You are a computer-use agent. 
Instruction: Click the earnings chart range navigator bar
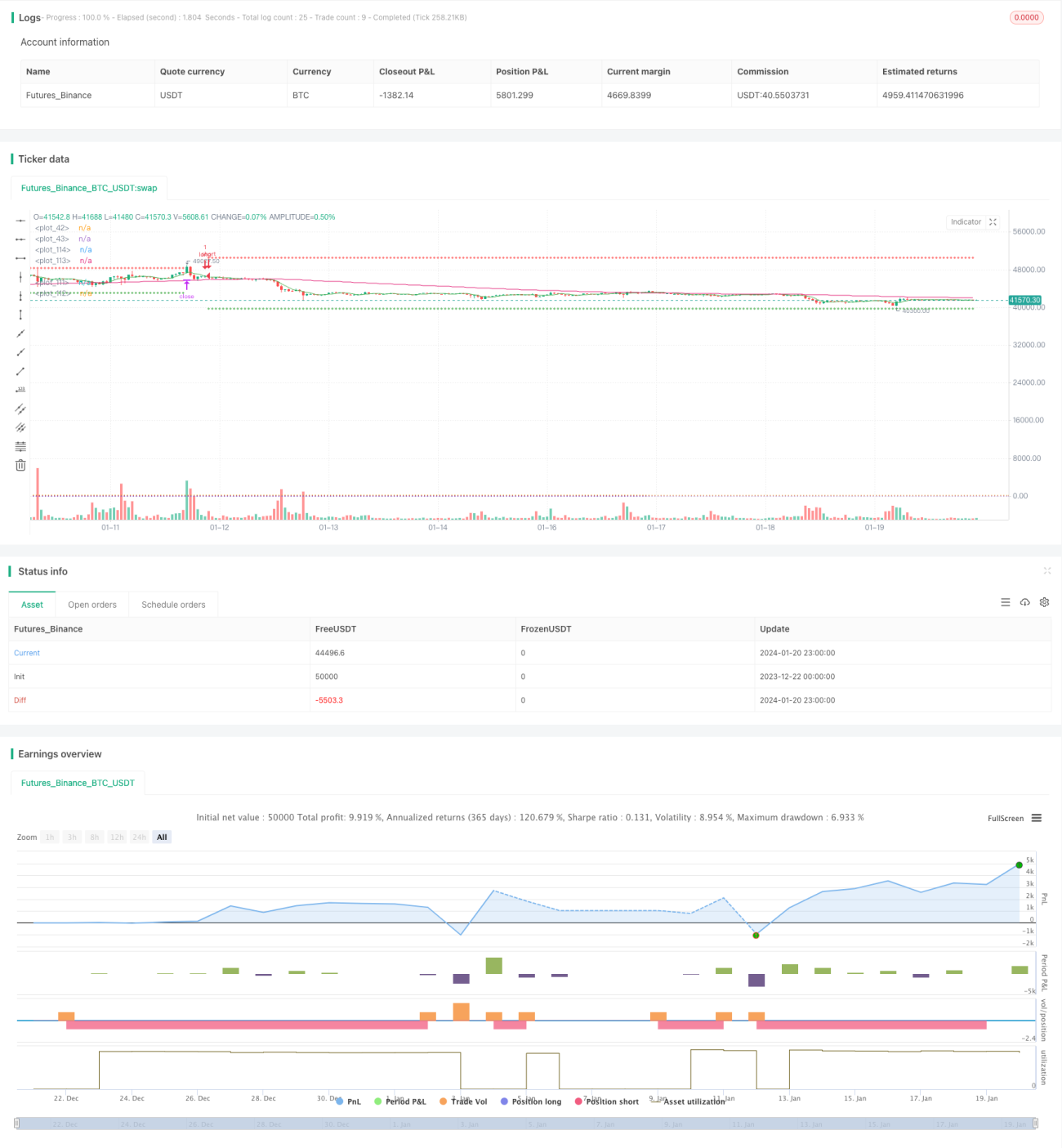(526, 1123)
